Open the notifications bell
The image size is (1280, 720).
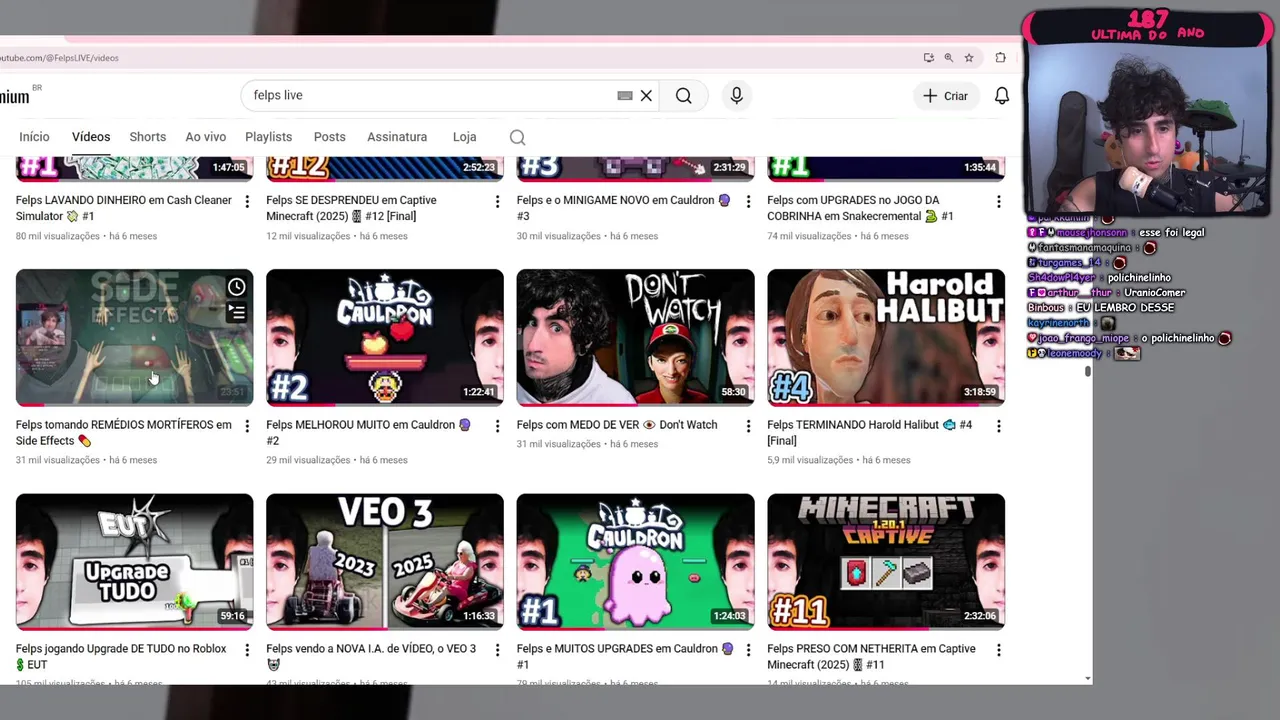pyautogui.click(x=1001, y=95)
